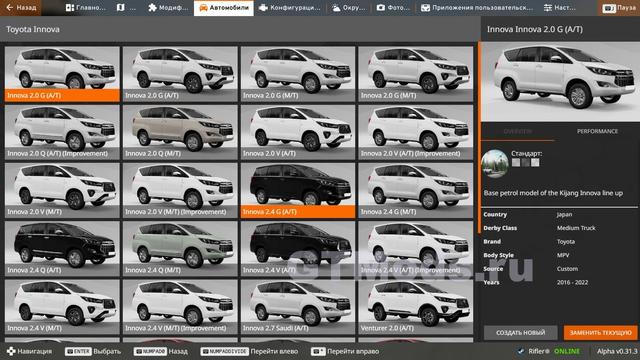Viewport: 640px width, 360px height.
Task: Click the Перейти вправо key hint
Action: (x=345, y=351)
